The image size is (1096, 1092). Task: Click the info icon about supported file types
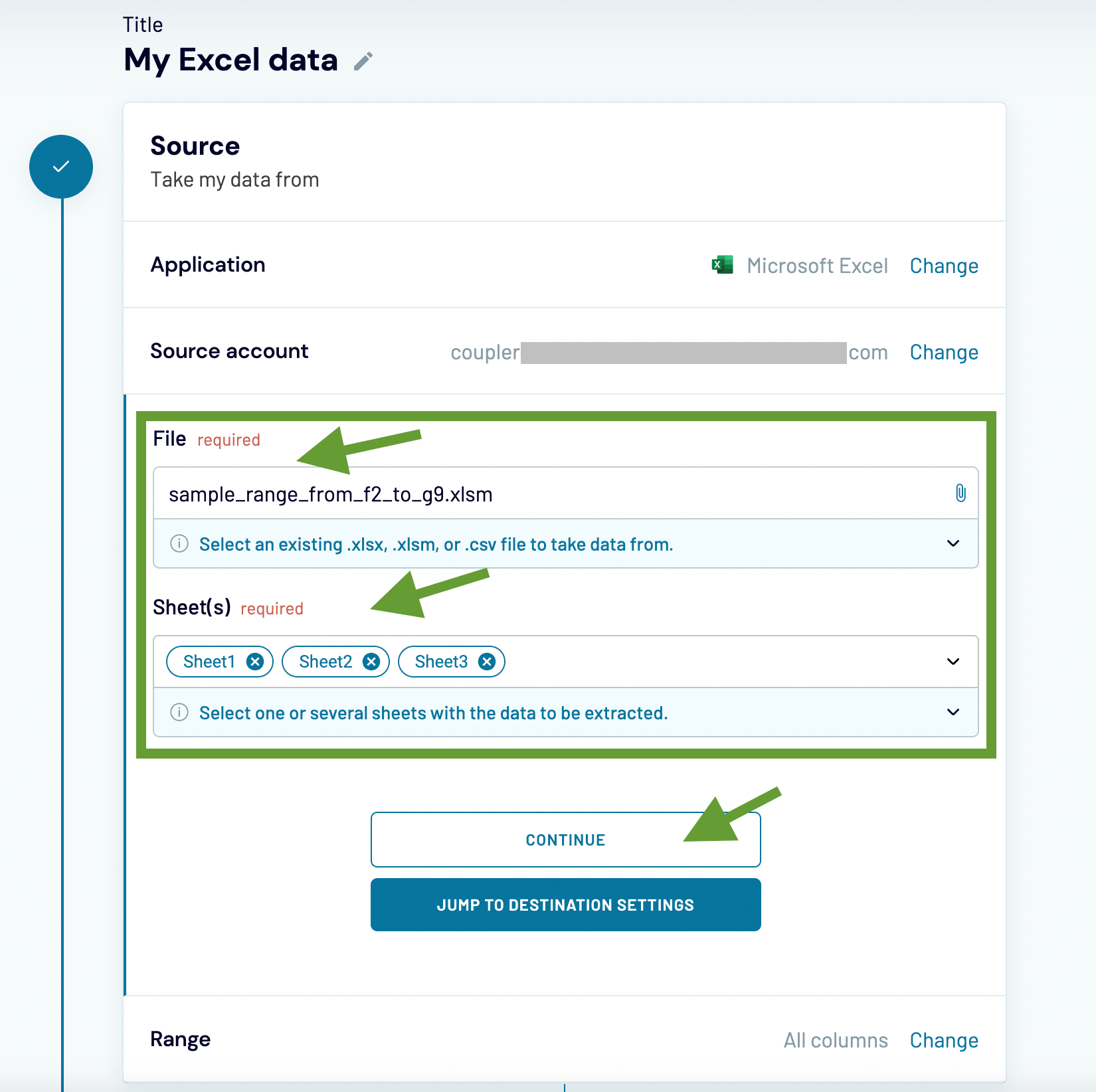179,544
